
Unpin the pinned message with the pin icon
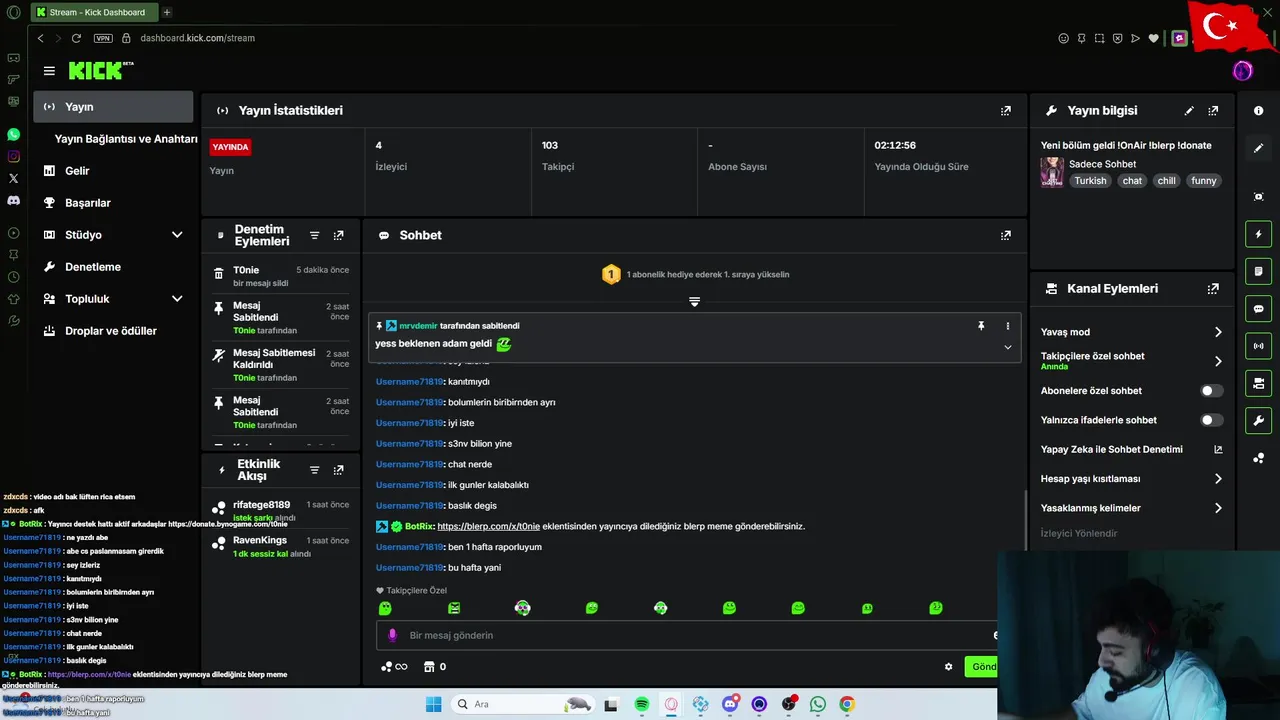pyautogui.click(x=981, y=326)
